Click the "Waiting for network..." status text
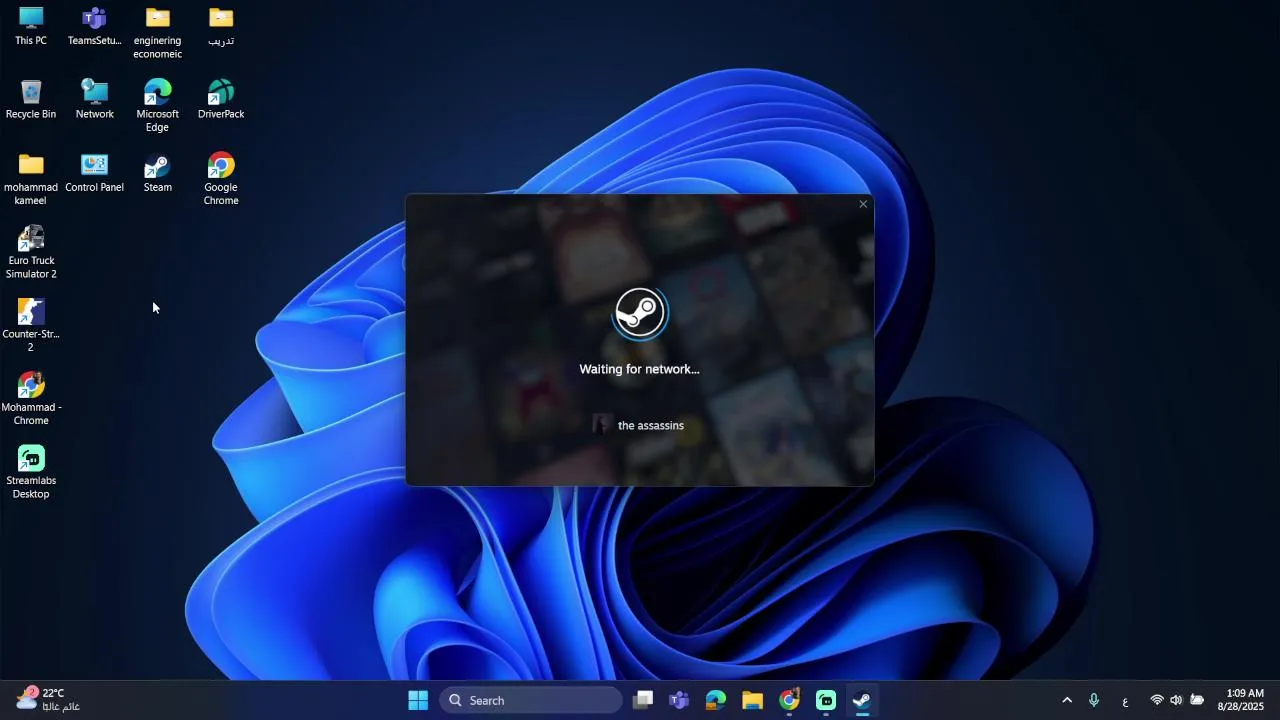 [x=639, y=369]
